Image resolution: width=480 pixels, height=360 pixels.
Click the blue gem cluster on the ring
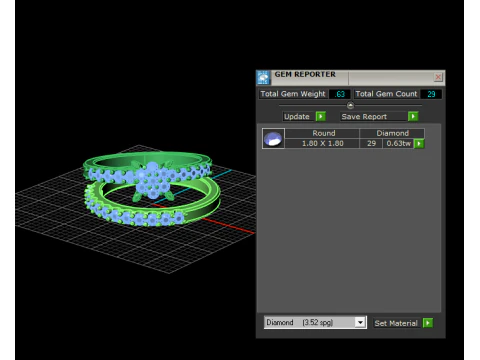153,180
